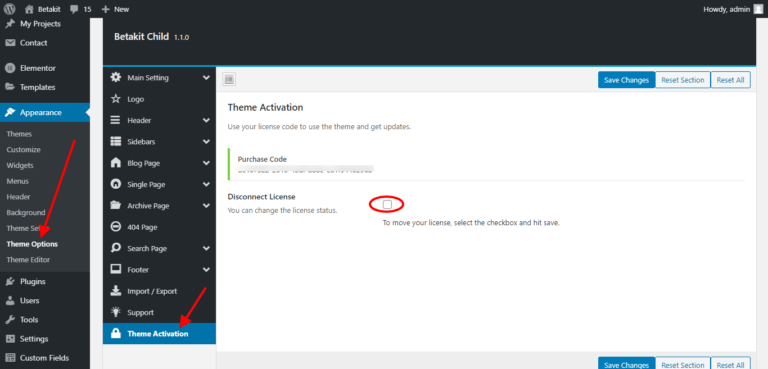Click the Main Setting gear icon
This screenshot has width=768, height=369.
[x=116, y=77]
